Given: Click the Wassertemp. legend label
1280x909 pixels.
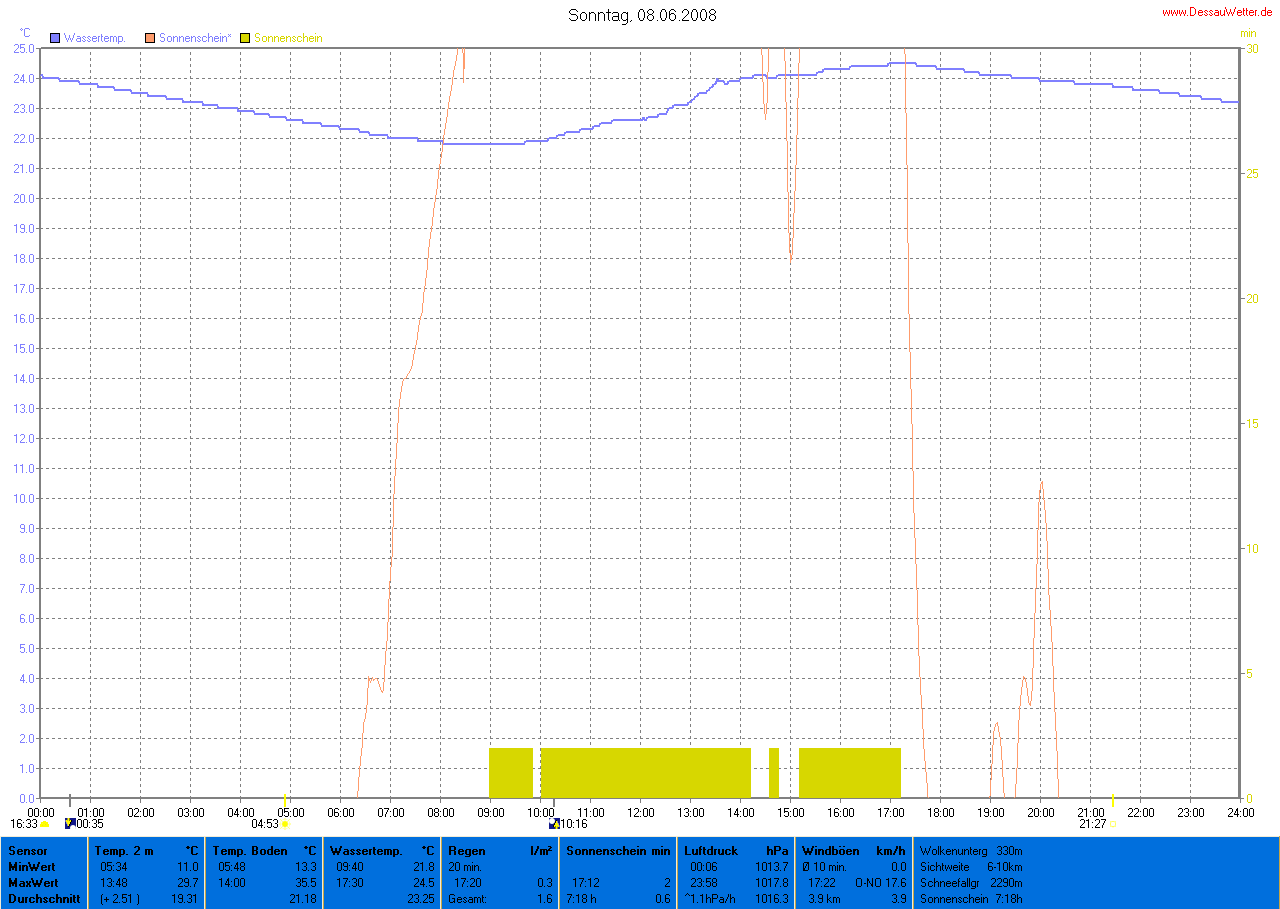Looking at the screenshot, I should click(94, 38).
